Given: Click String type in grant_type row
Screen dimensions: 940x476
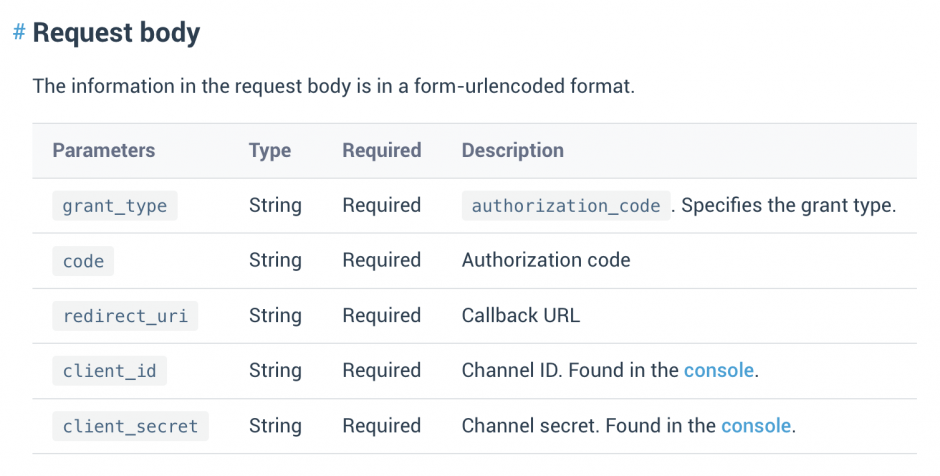Looking at the screenshot, I should pos(275,206).
